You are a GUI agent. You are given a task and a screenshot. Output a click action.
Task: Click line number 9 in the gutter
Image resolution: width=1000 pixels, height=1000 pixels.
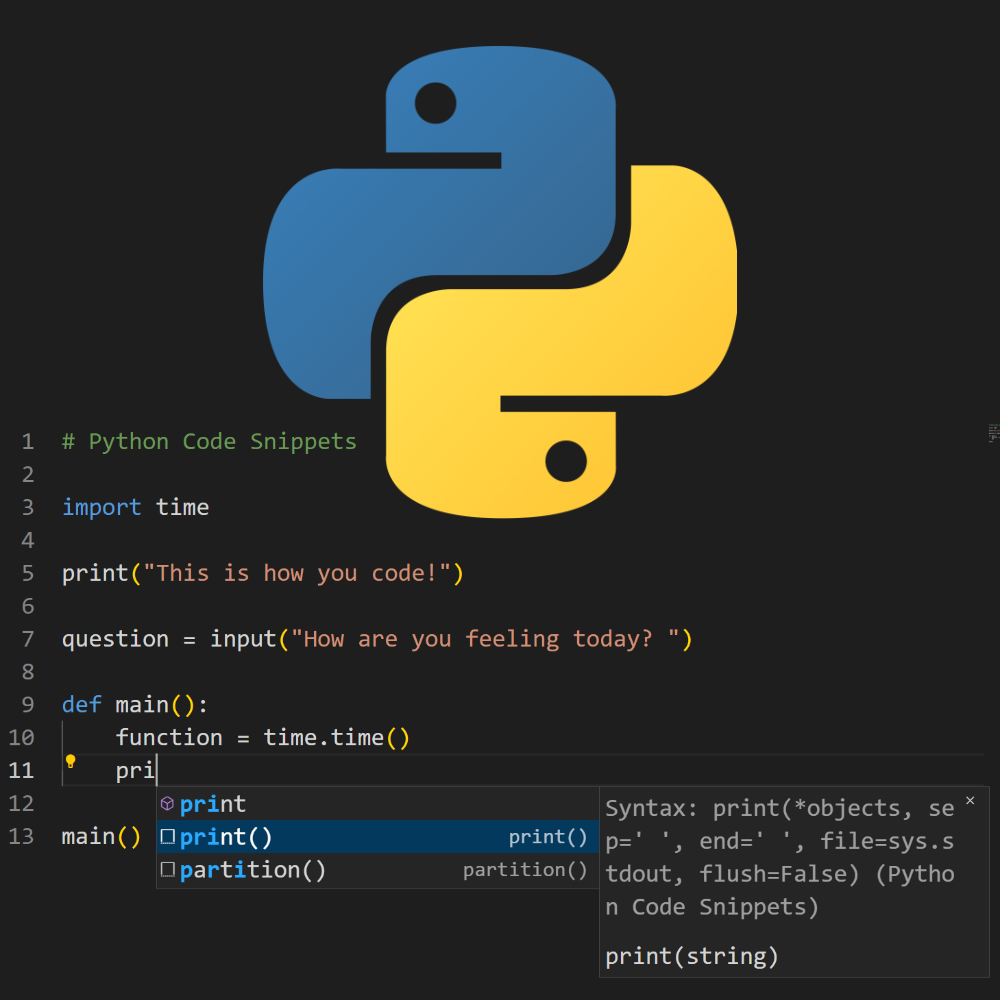27,706
